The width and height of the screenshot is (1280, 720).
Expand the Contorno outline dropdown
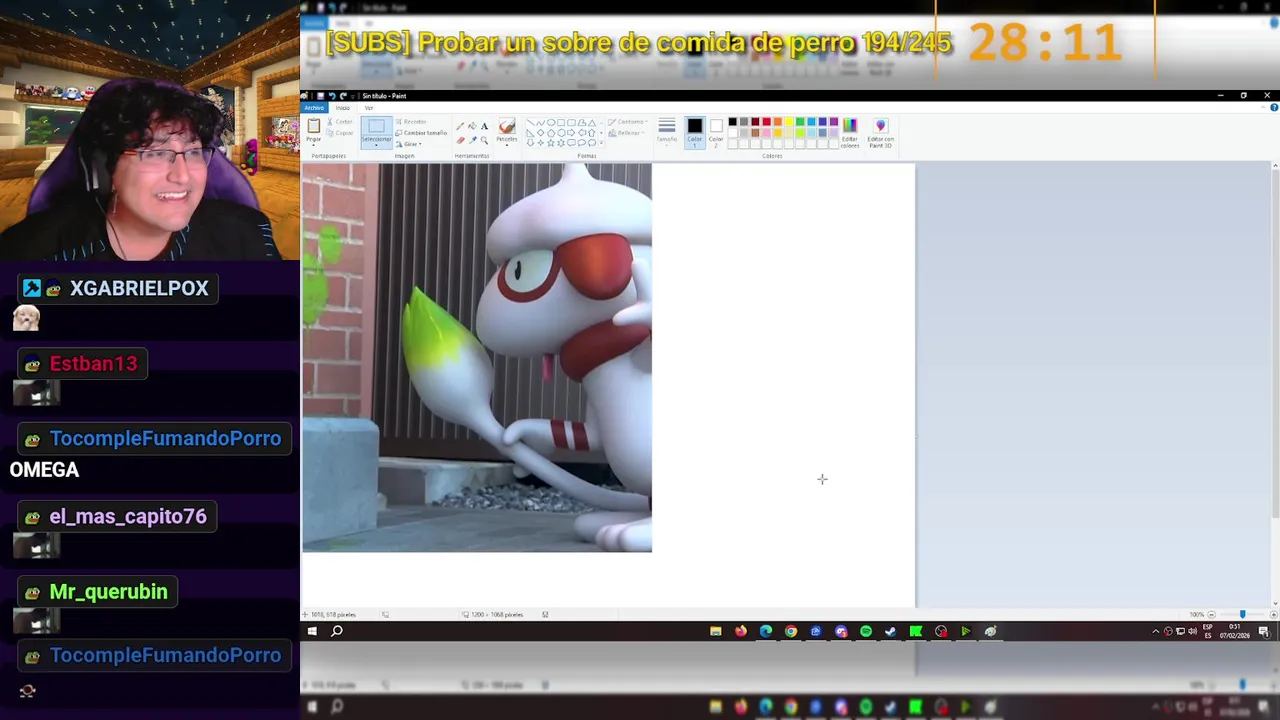point(646,122)
